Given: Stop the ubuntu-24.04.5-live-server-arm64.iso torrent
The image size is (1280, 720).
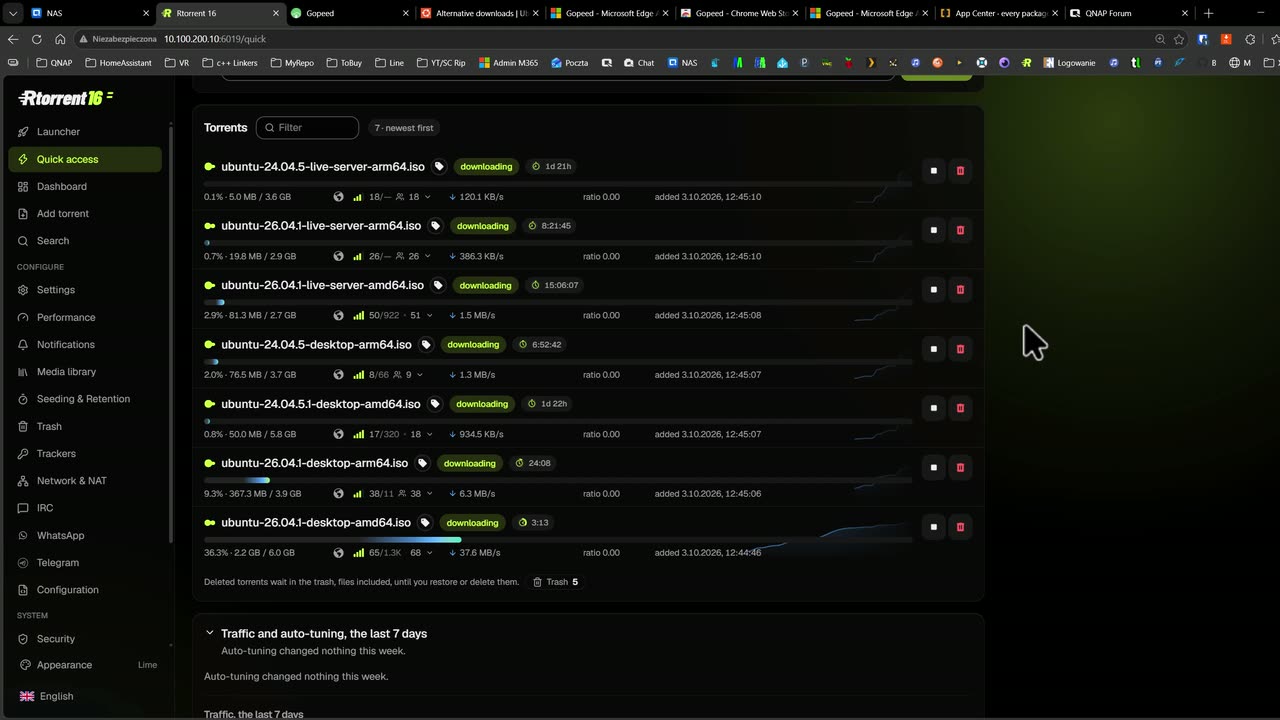Looking at the screenshot, I should click(934, 171).
